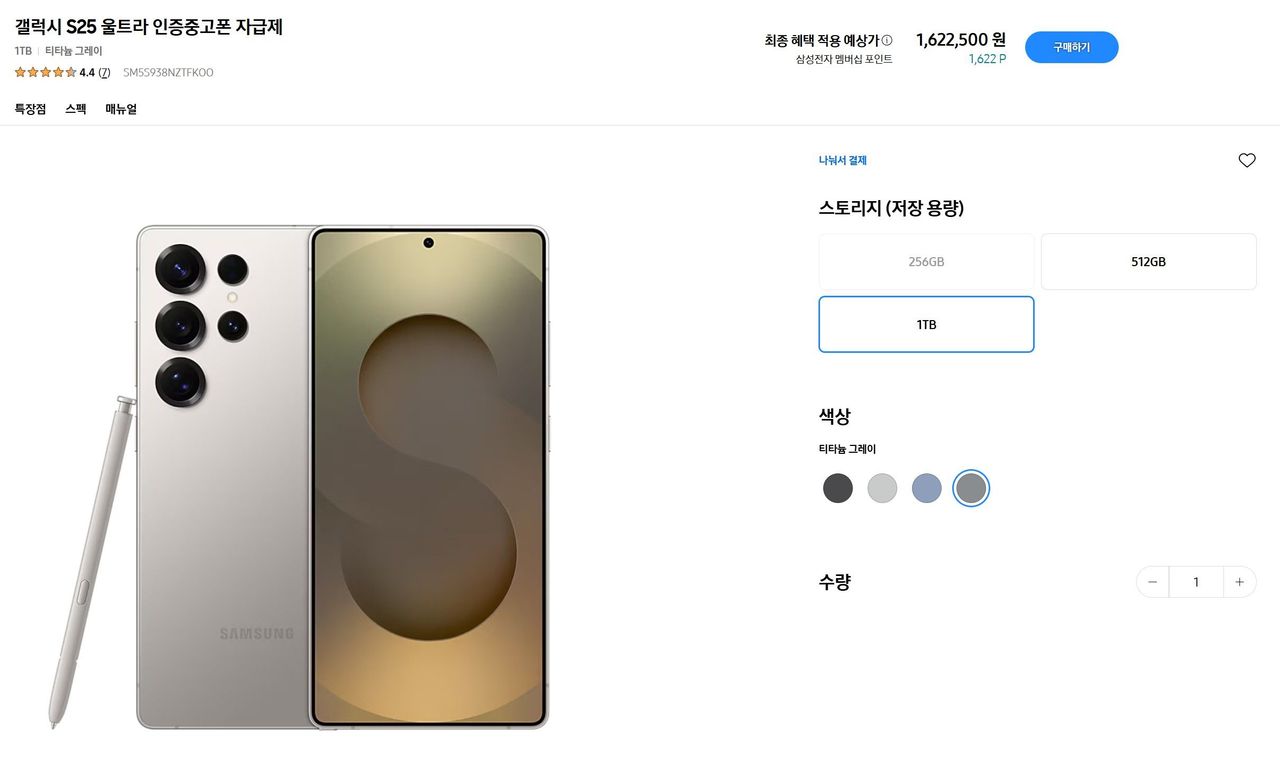Select the 256GB storage option
Screen dimensions: 1280x766
(926, 262)
